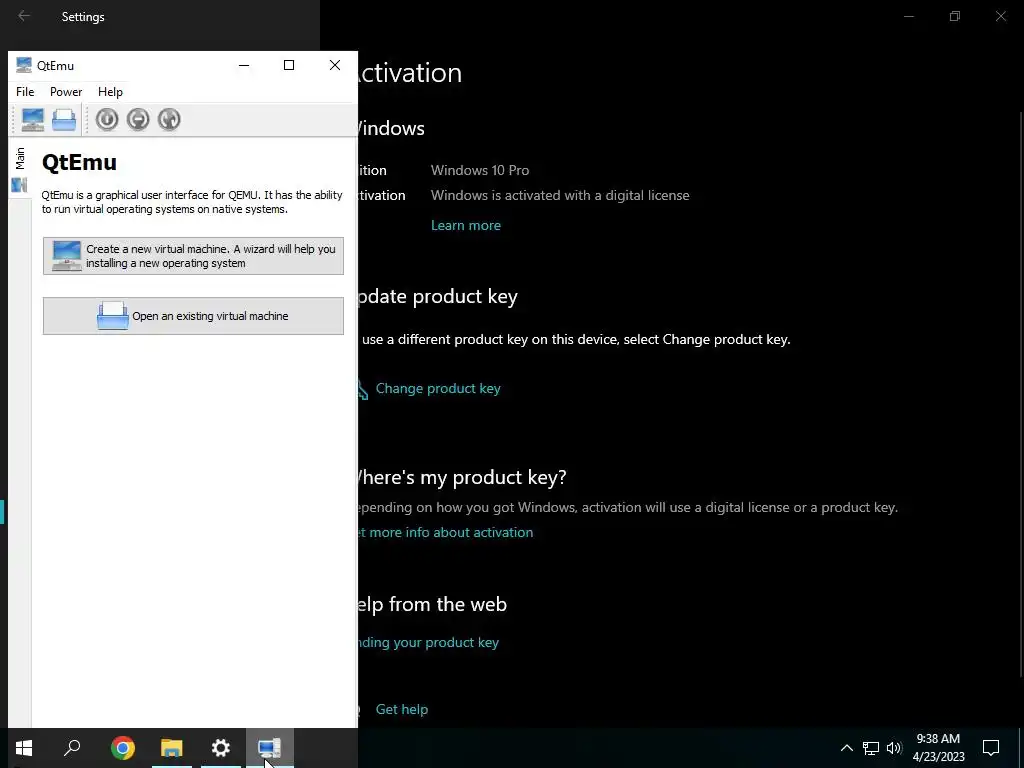Click the pause toolbar icon in QtEmu
The width and height of the screenshot is (1024, 768).
138,120
